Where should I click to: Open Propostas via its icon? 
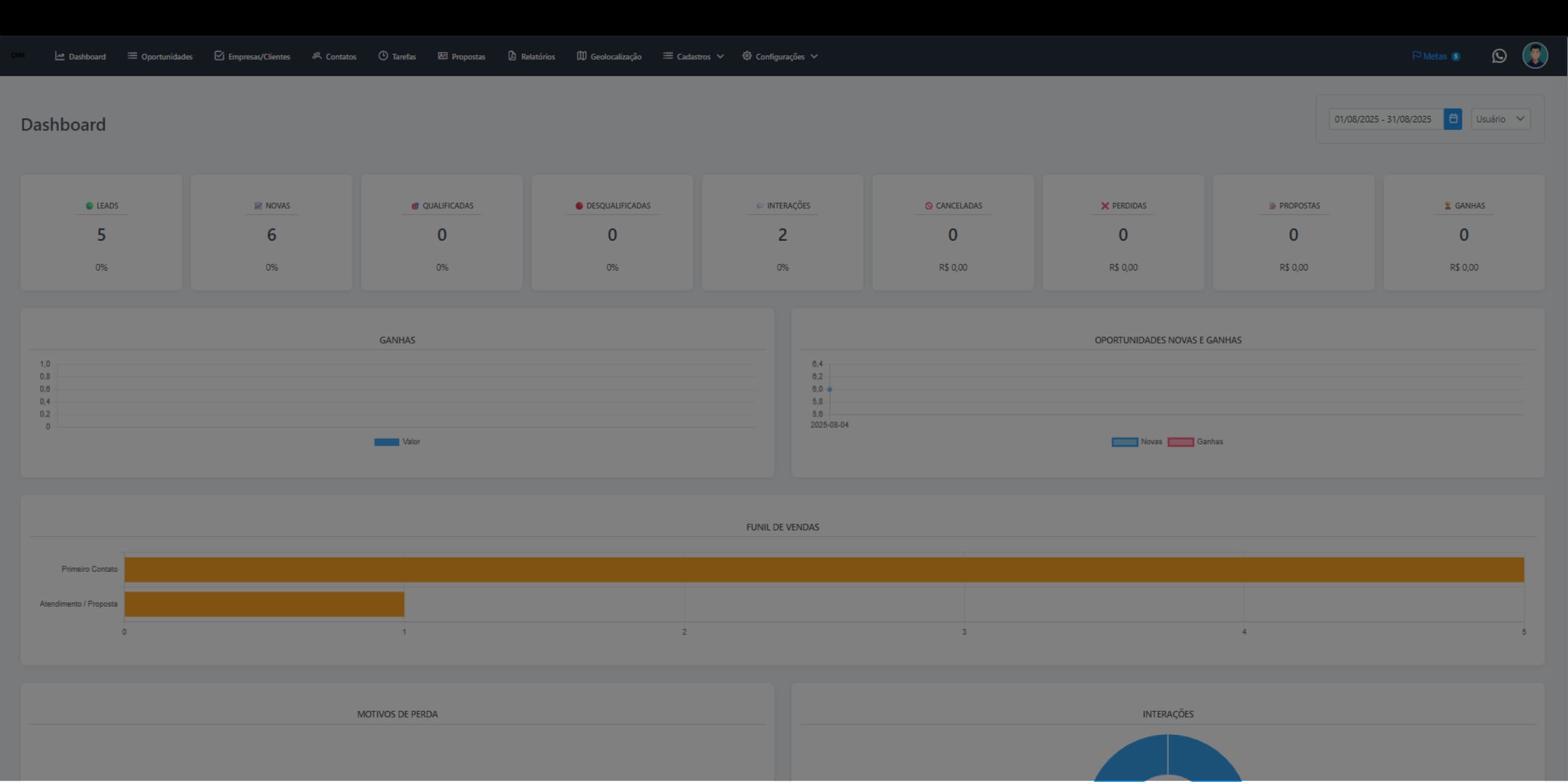coord(443,56)
